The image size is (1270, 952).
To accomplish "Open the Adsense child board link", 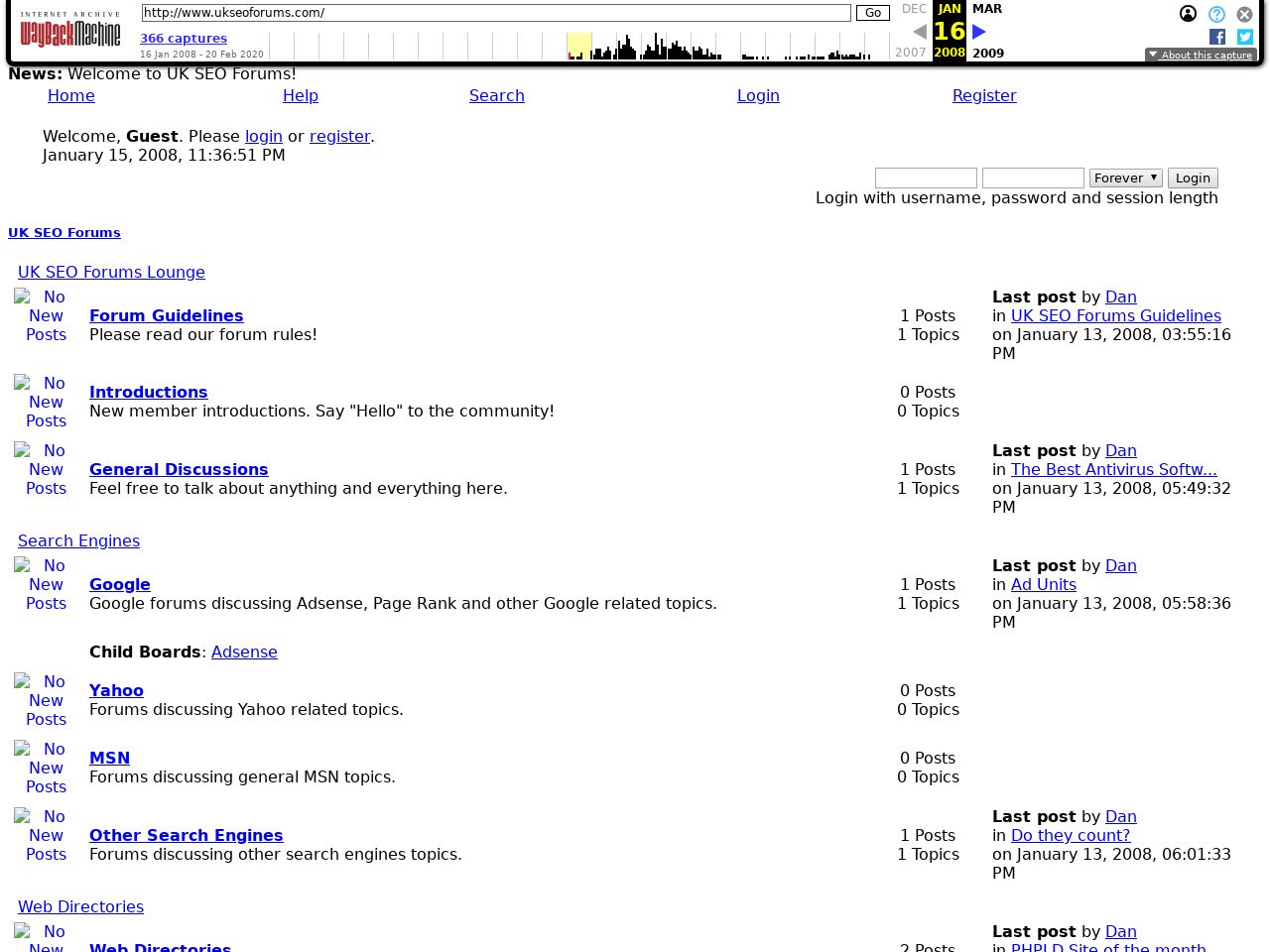I will (244, 652).
